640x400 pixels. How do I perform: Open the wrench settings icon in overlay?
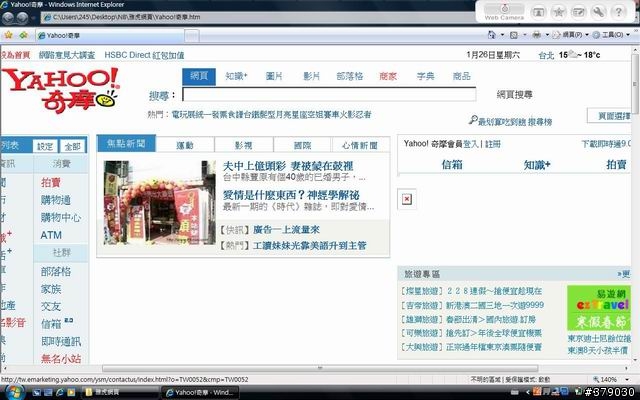point(598,12)
